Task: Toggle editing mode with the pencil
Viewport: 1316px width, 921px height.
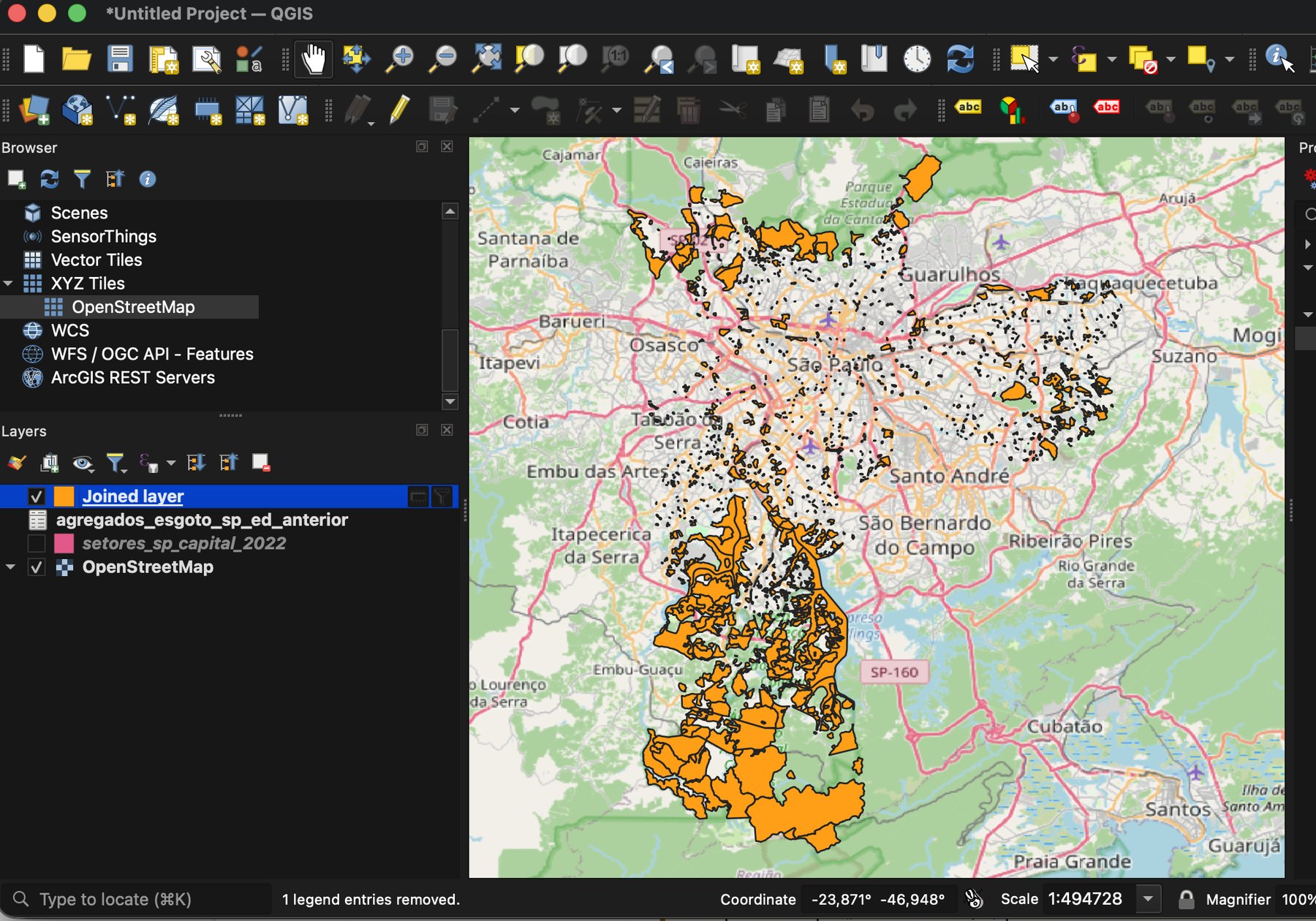Action: [x=399, y=110]
